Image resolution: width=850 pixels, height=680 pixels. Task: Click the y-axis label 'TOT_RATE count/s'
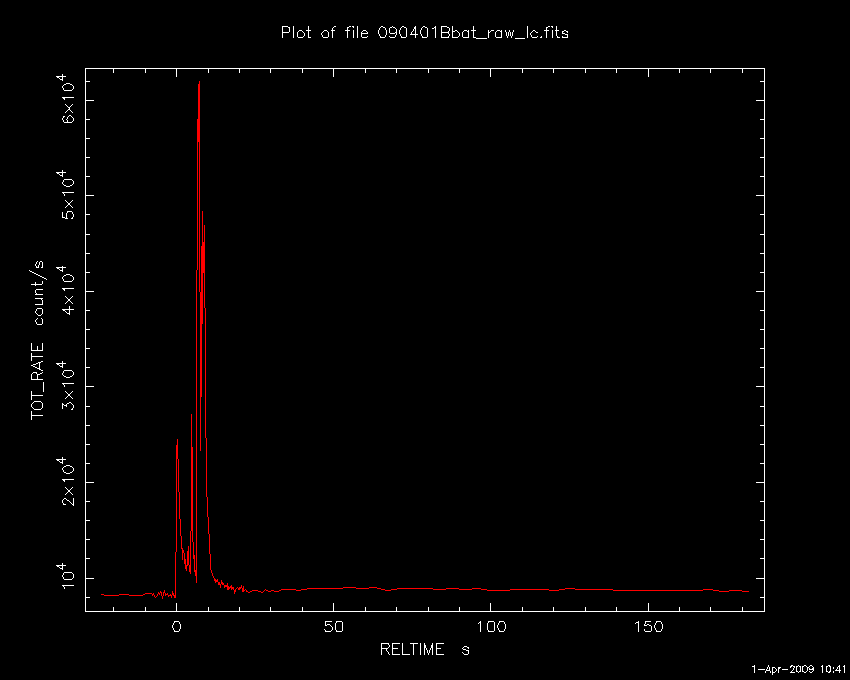(x=37, y=341)
